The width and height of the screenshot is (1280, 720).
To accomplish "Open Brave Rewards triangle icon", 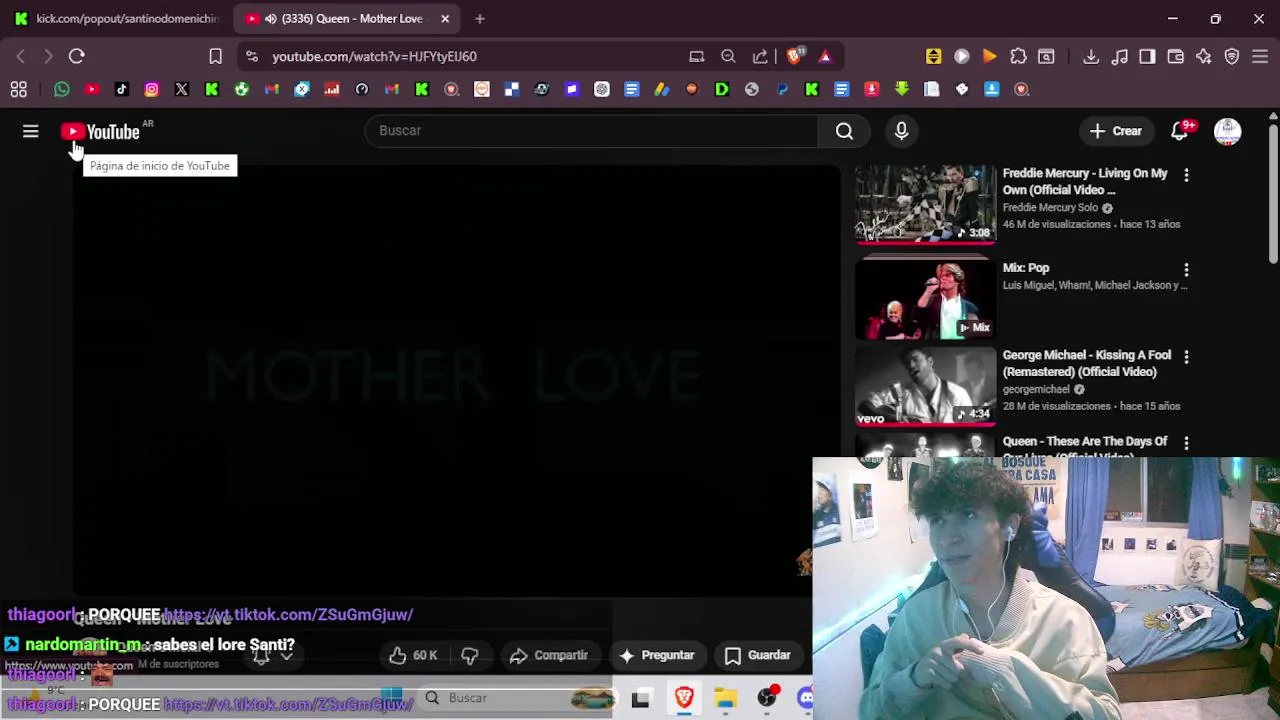I will point(825,57).
